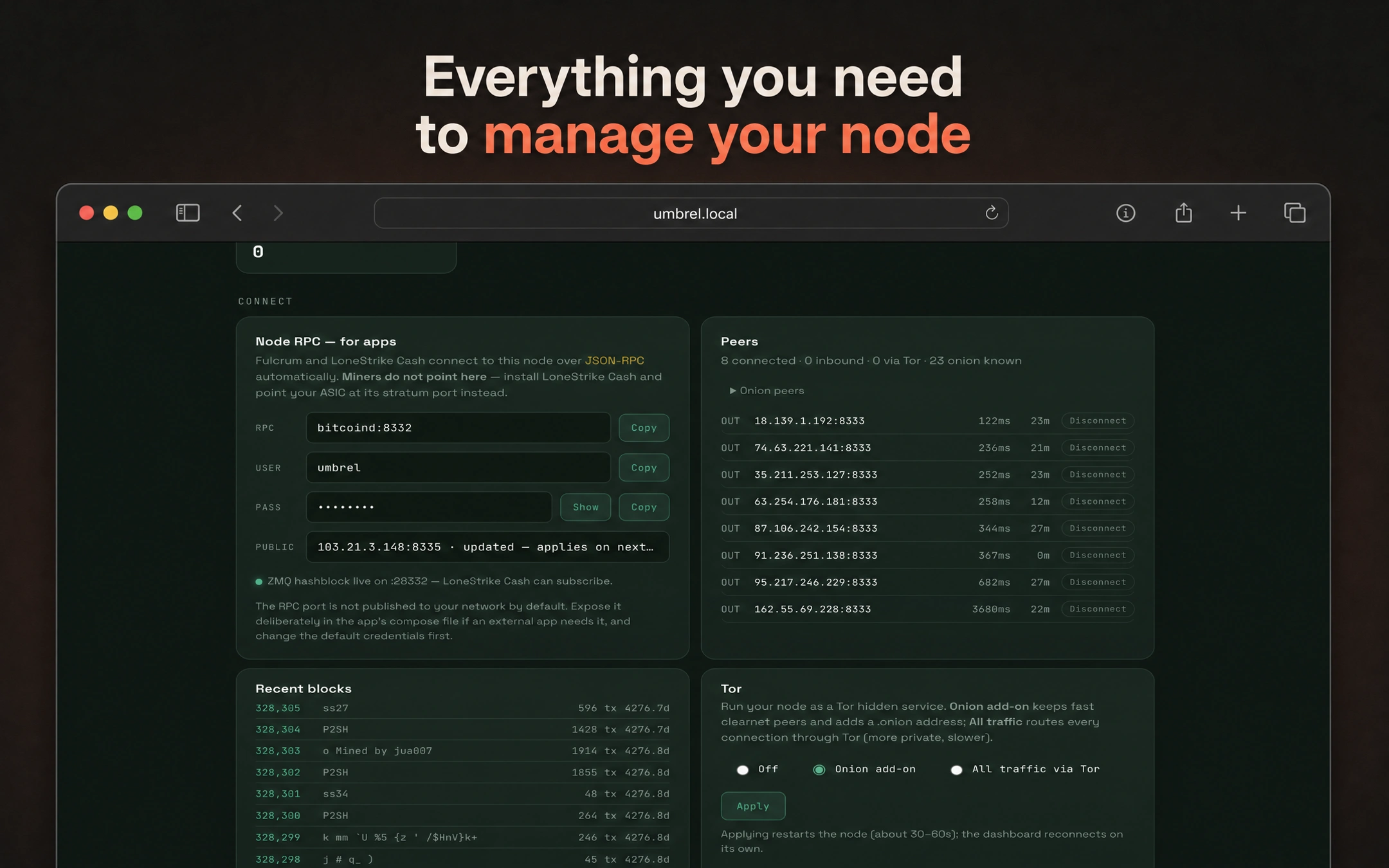Disconnect peer 87.106.242.154:8333

pyautogui.click(x=1097, y=528)
